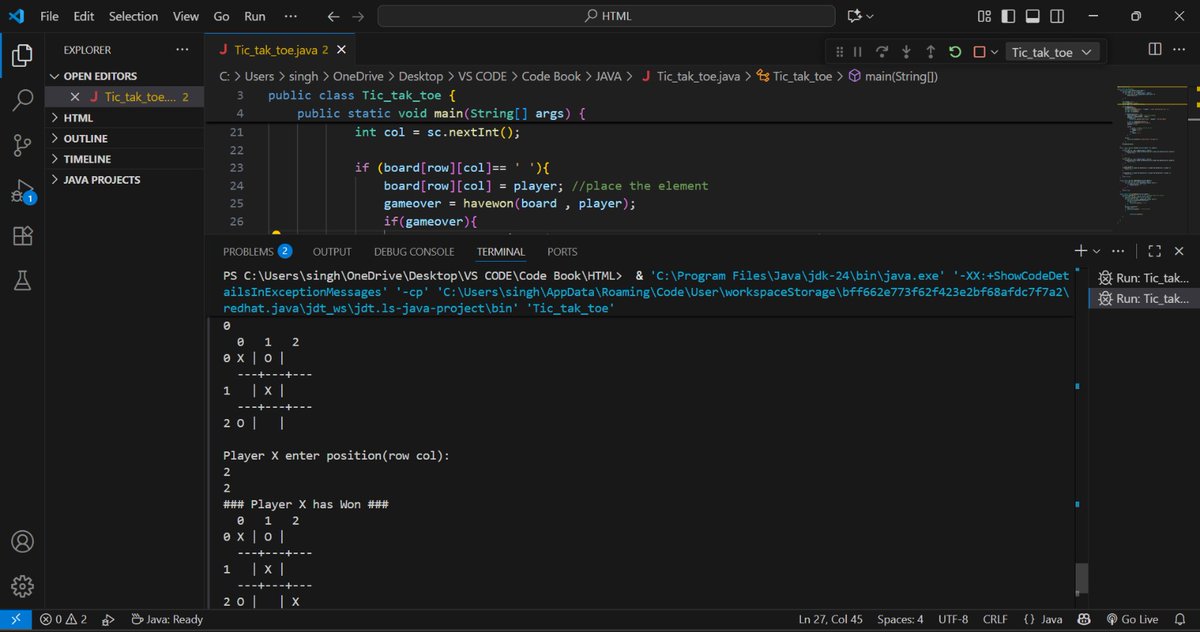The height and width of the screenshot is (632, 1200).
Task: Click the Go Live button
Action: pyautogui.click(x=1132, y=620)
